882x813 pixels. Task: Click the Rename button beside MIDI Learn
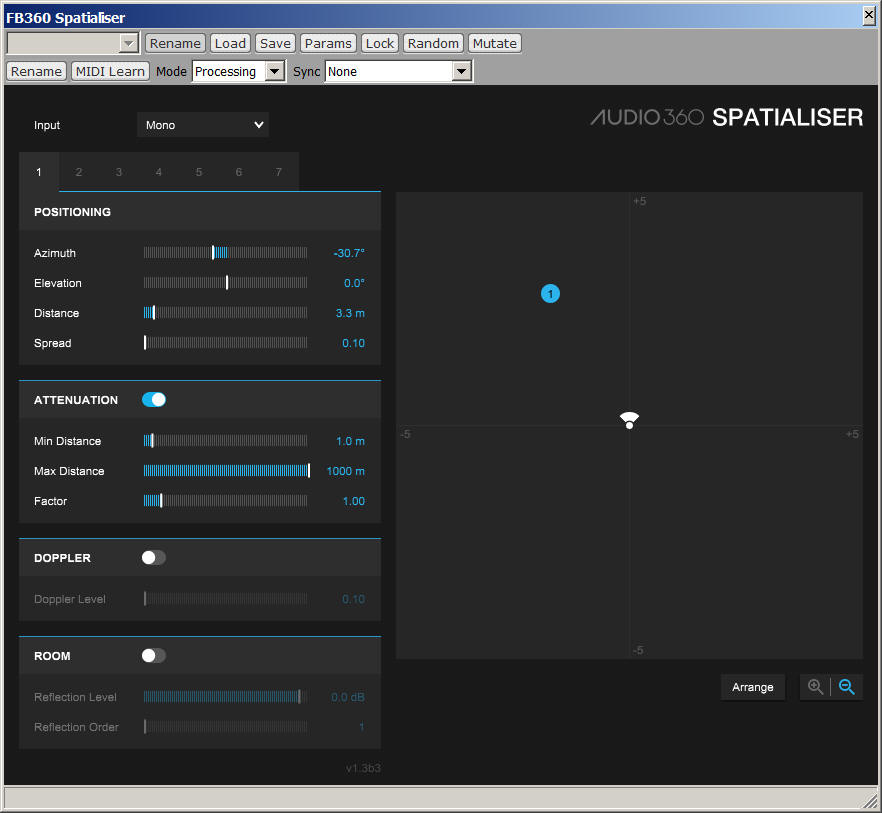tap(36, 71)
